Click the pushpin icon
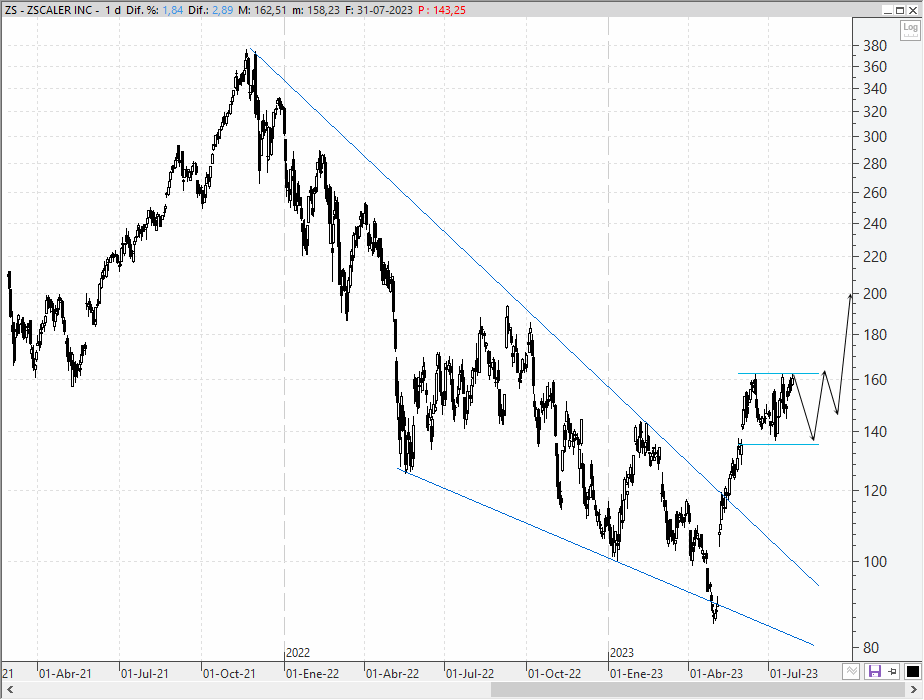Viewport: 924px width, 700px height. pyautogui.click(x=893, y=671)
